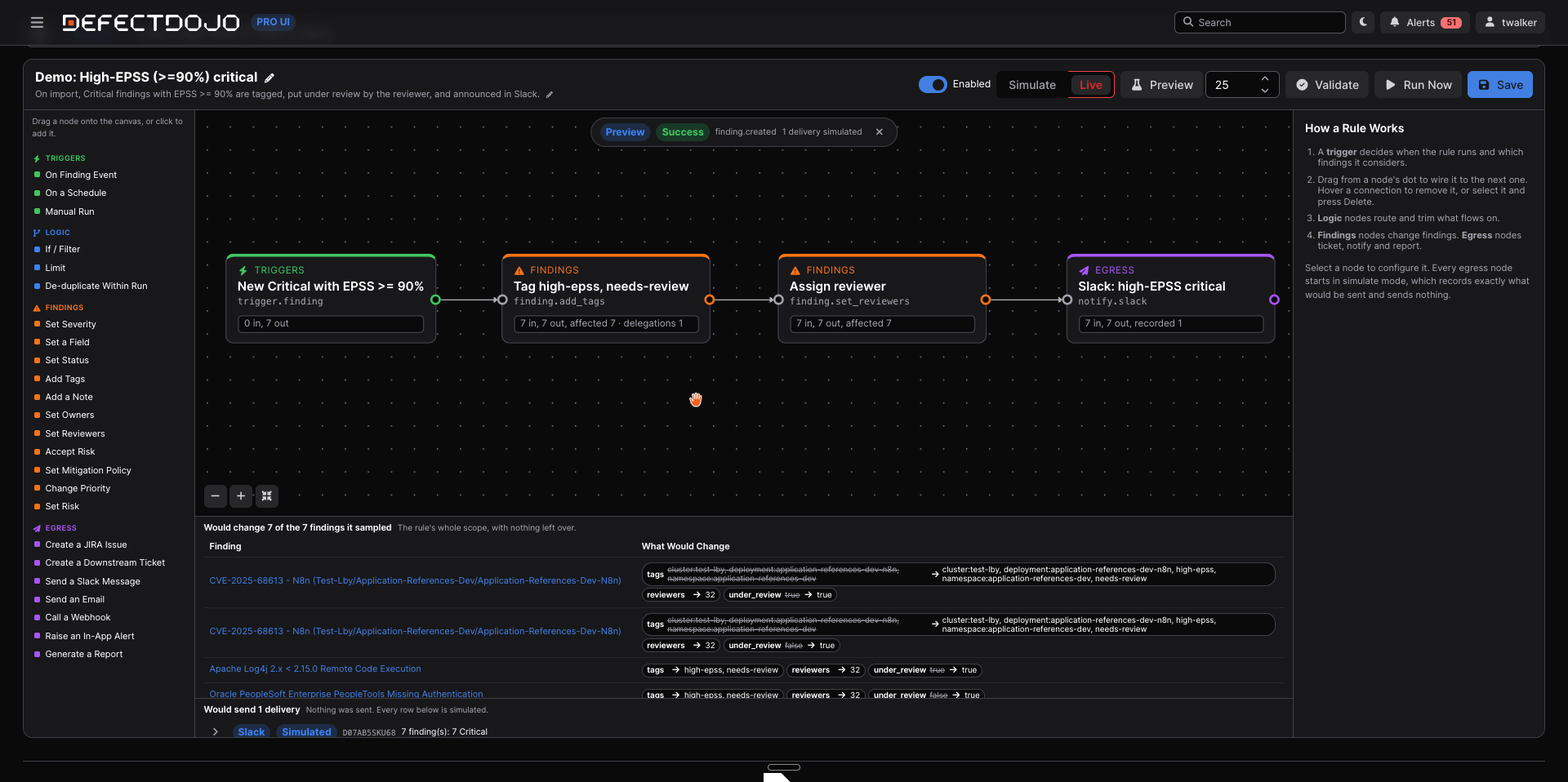This screenshot has width=1568, height=782.
Task: Click the On Finding Event trigger item
Action: click(81, 175)
